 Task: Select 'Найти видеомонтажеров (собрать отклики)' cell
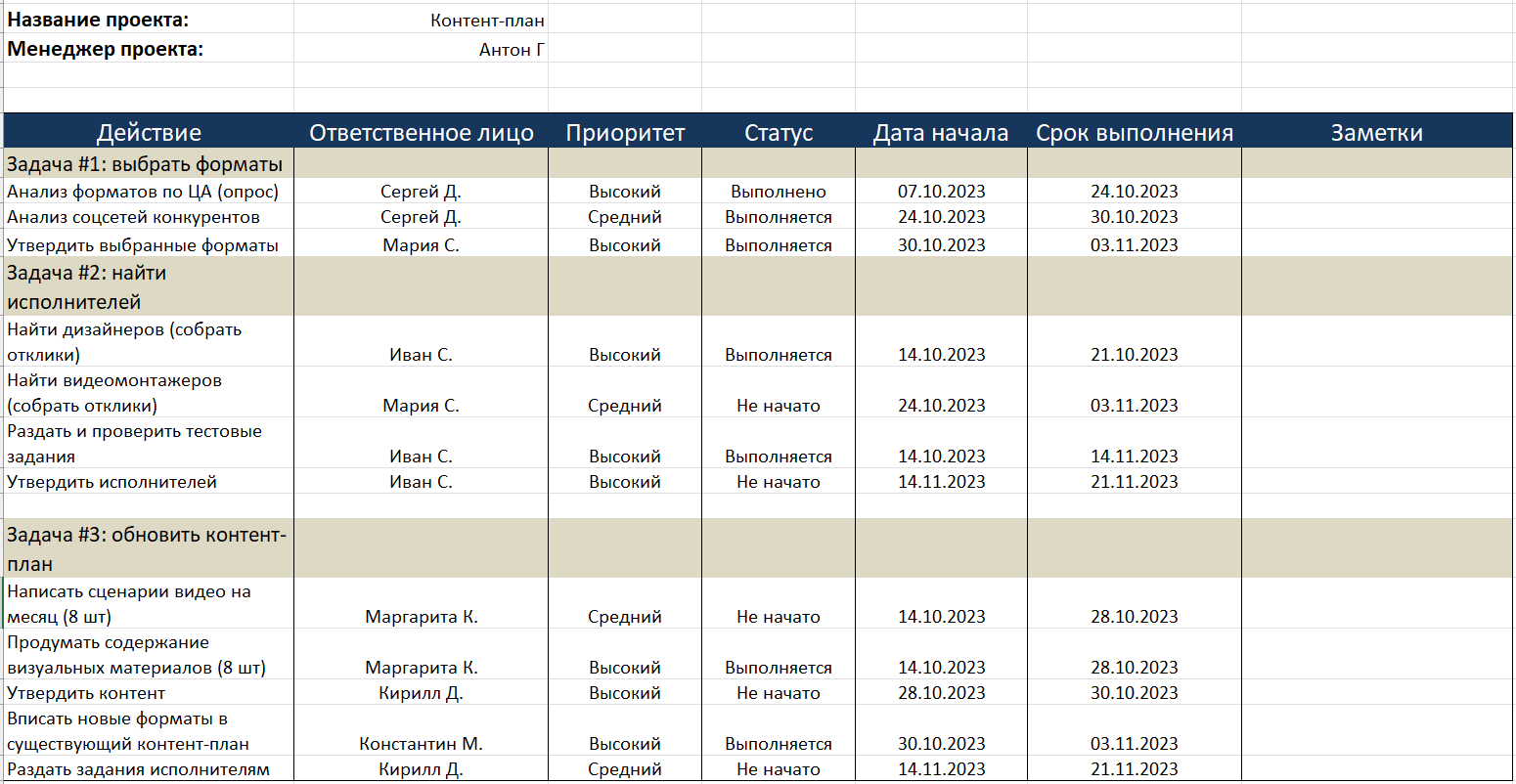[x=149, y=392]
